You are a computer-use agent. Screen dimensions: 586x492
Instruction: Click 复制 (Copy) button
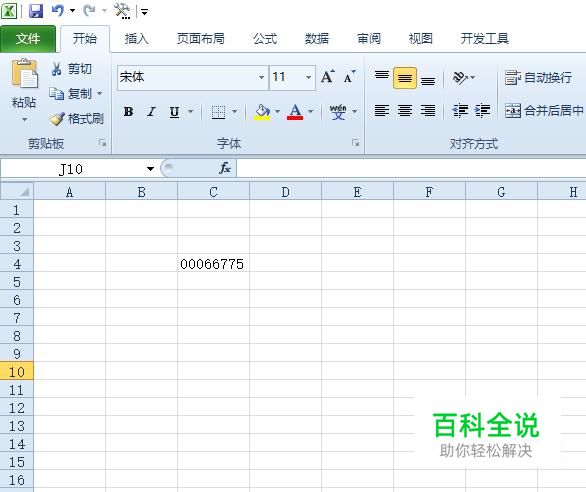point(71,93)
